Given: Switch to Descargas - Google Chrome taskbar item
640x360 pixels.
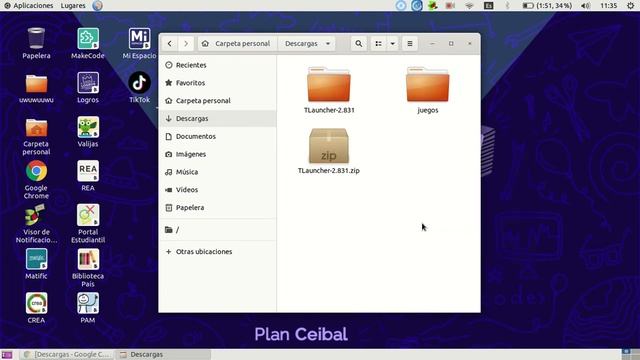Looking at the screenshot, I should [67, 354].
